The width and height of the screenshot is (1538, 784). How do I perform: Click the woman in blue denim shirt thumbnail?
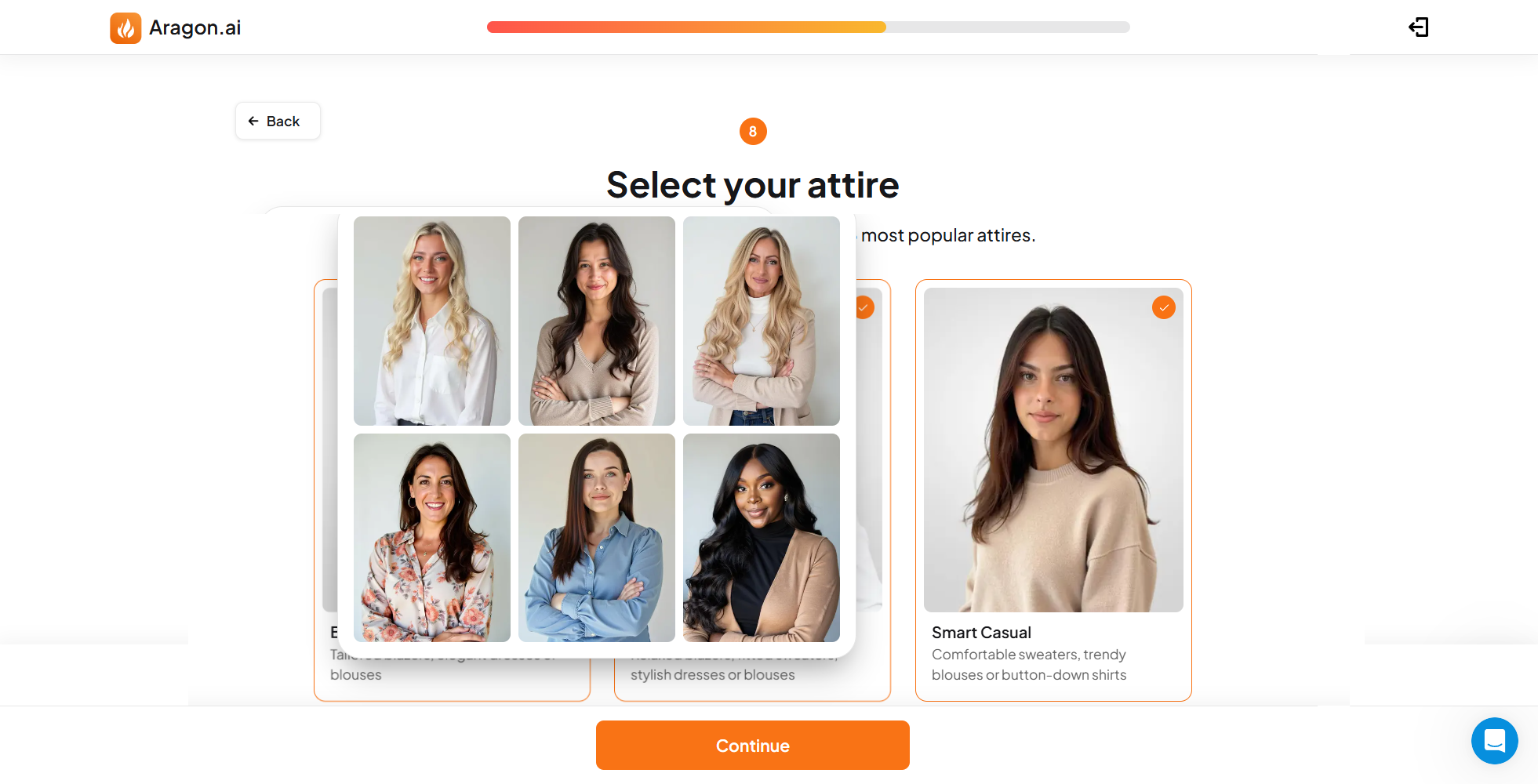597,538
